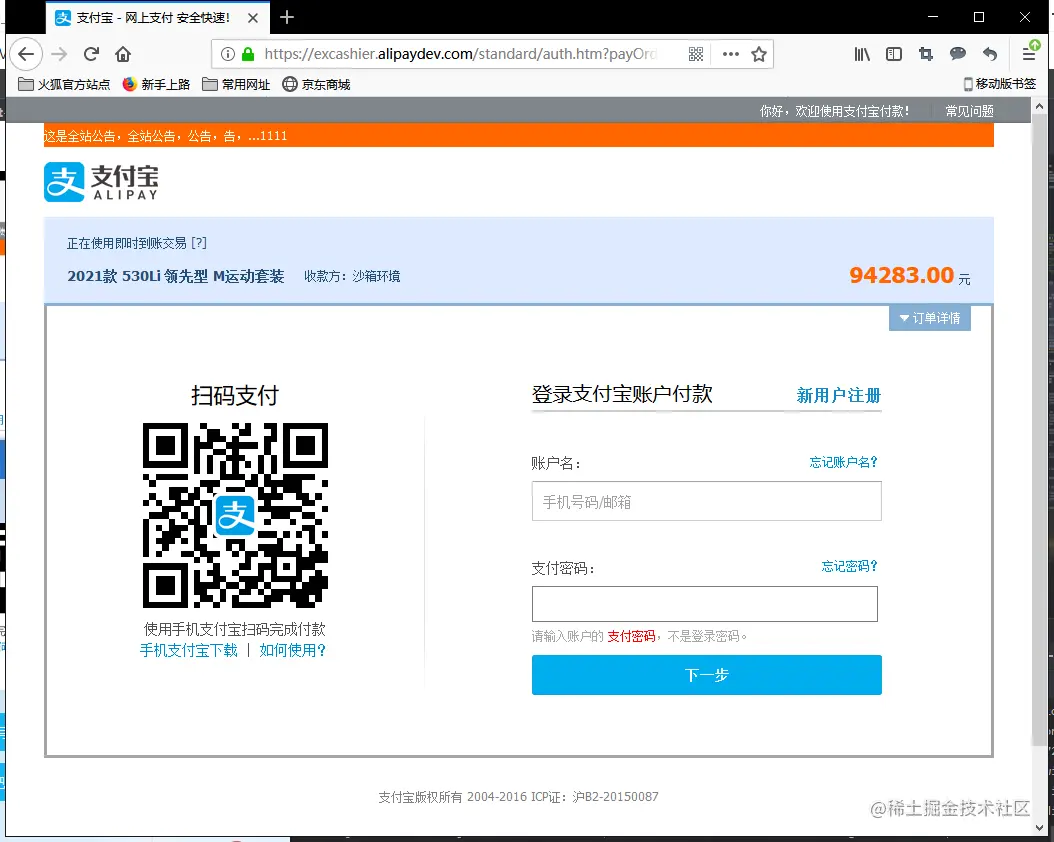
Task: Select the 支付宝 - 网上支付 tab
Action: [x=157, y=18]
